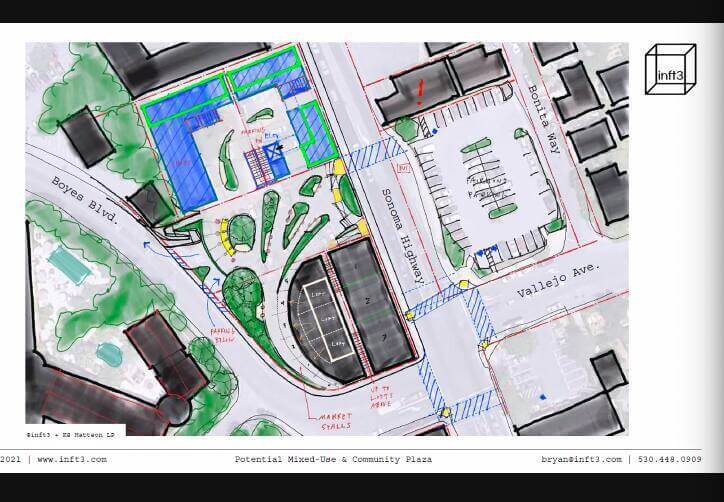The width and height of the screenshot is (724, 502).
Task: Select the yellow semicircle seating in plaza
Action: tap(240, 235)
